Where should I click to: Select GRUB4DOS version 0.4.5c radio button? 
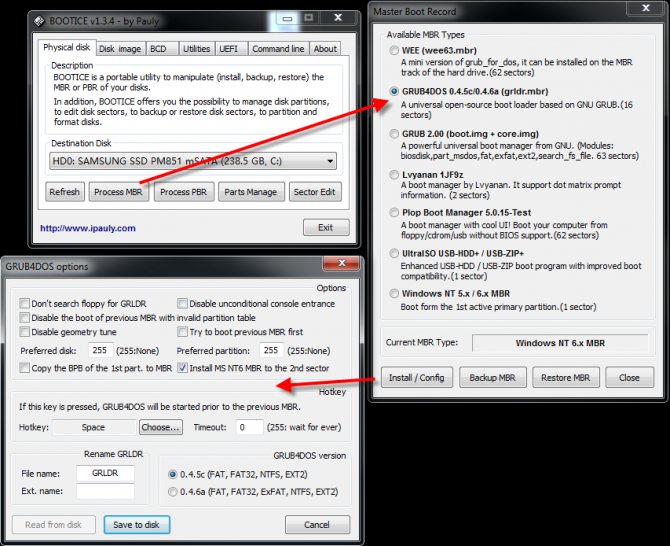tap(173, 474)
